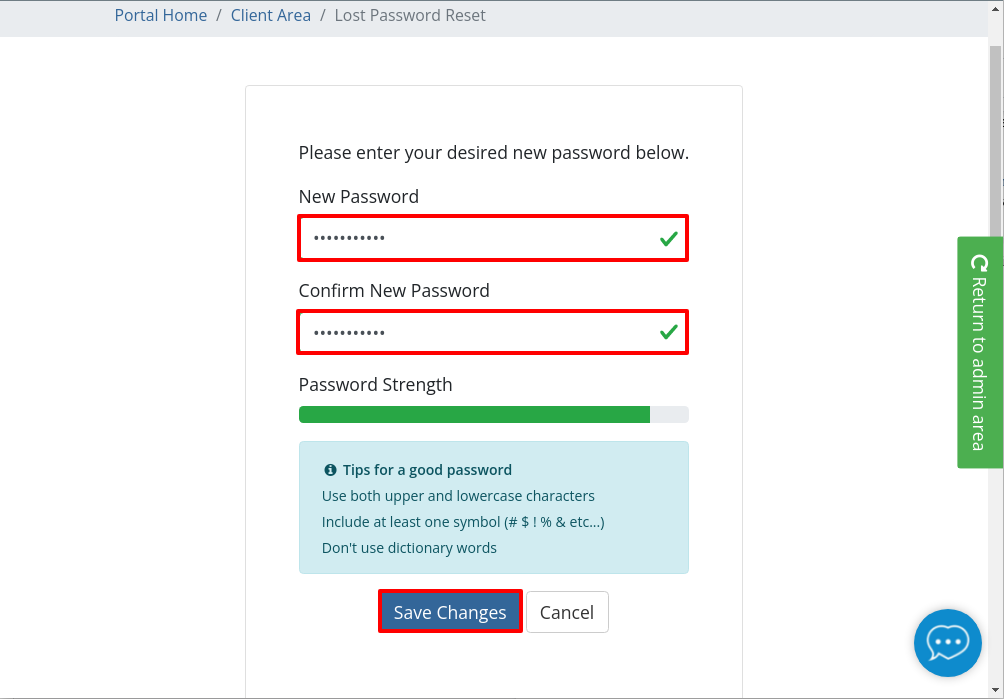
Task: Click the info icon beside Tips for a good password
Action: pos(330,470)
